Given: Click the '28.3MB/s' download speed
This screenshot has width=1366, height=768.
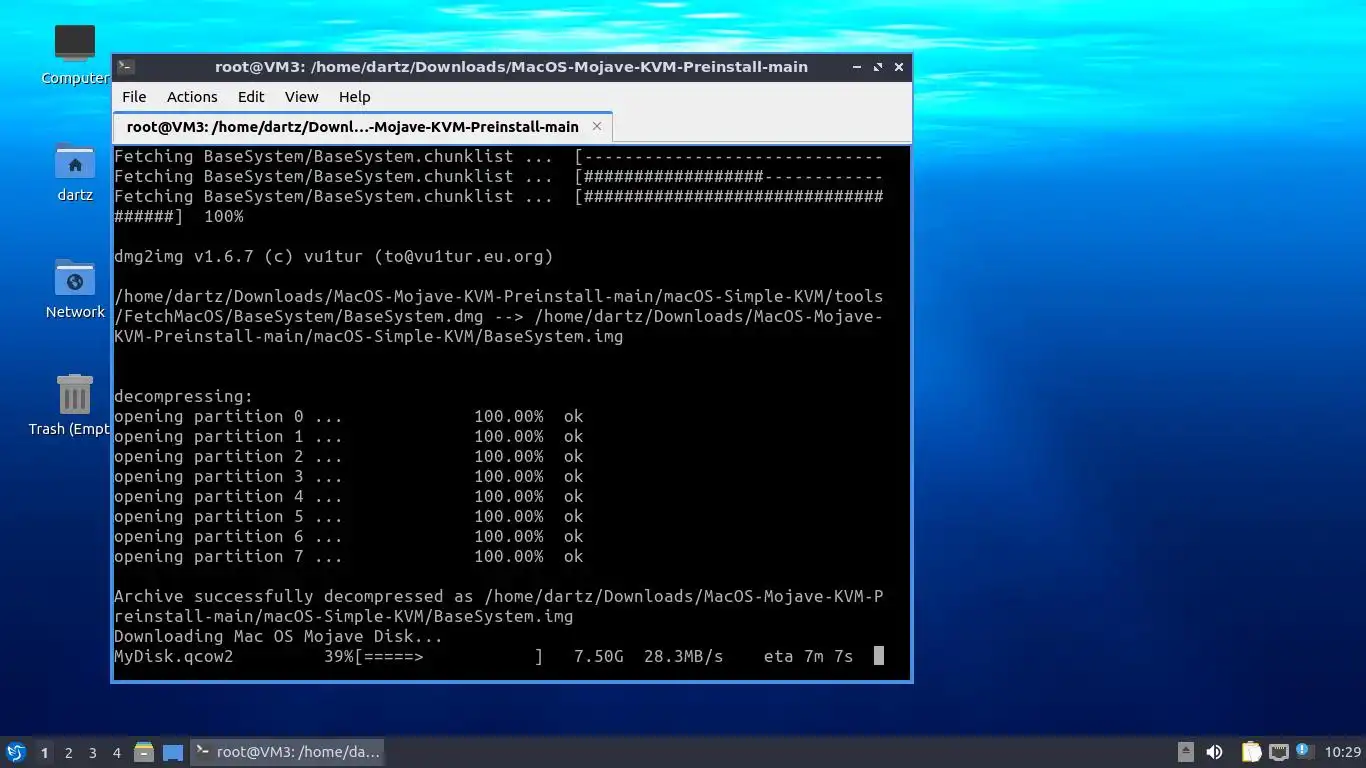Looking at the screenshot, I should point(683,657).
